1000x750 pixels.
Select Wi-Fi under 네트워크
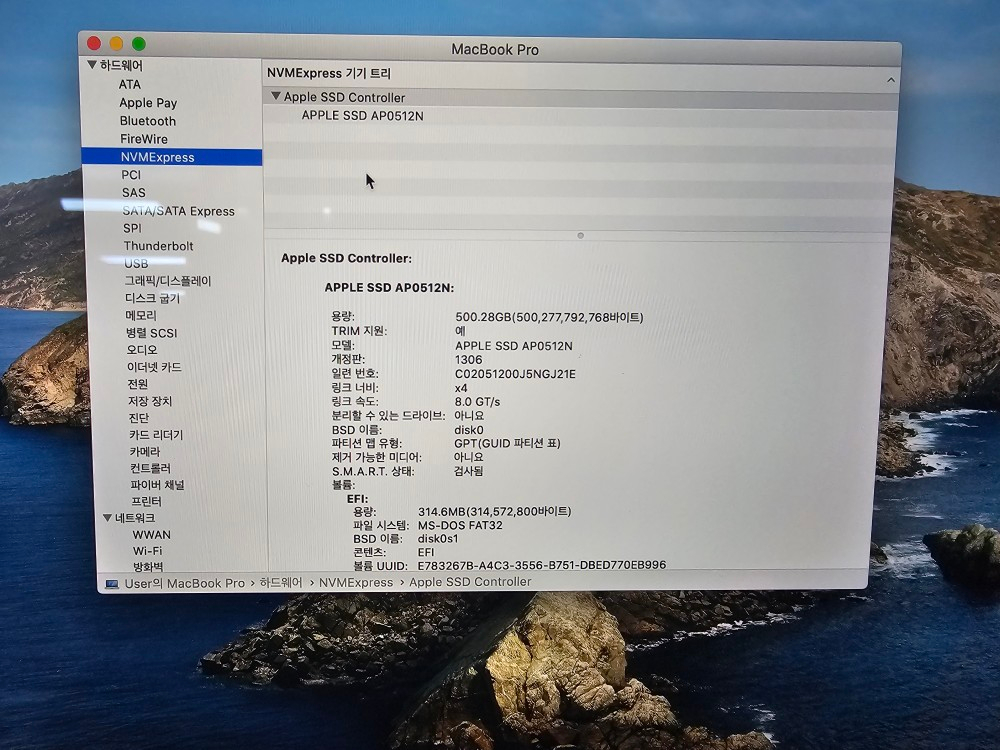[147, 551]
